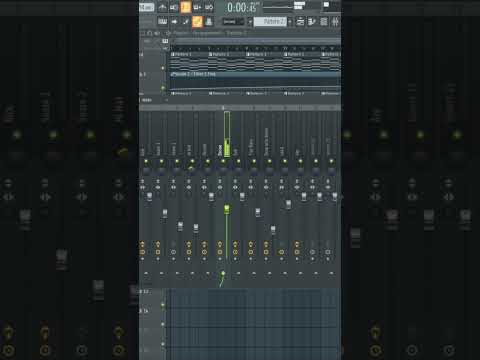480x360 pixels.
Task: Click the highlighted mixer track's peak meter
Action: 227,135
